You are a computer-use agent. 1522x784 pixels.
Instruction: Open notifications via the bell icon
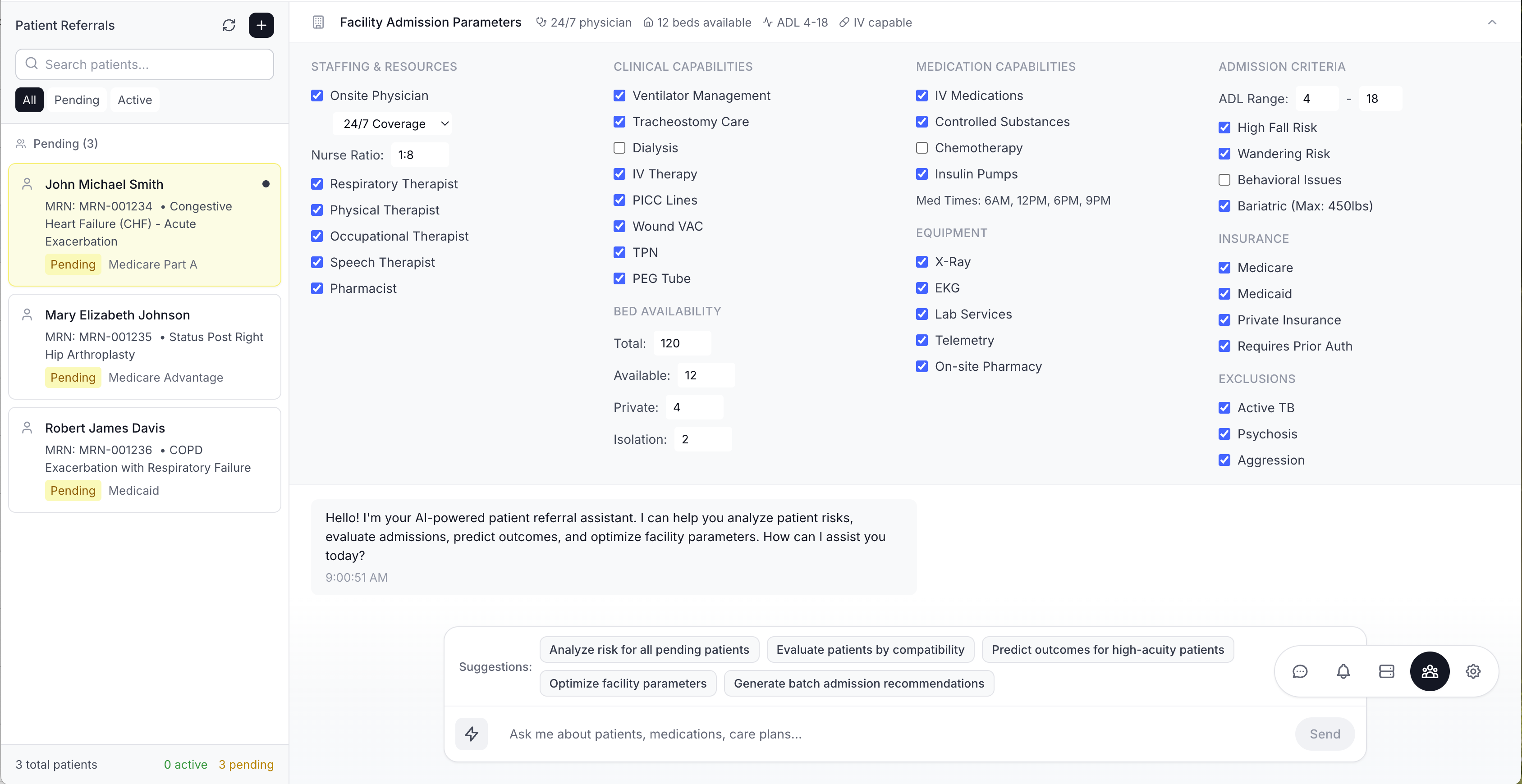(1343, 671)
